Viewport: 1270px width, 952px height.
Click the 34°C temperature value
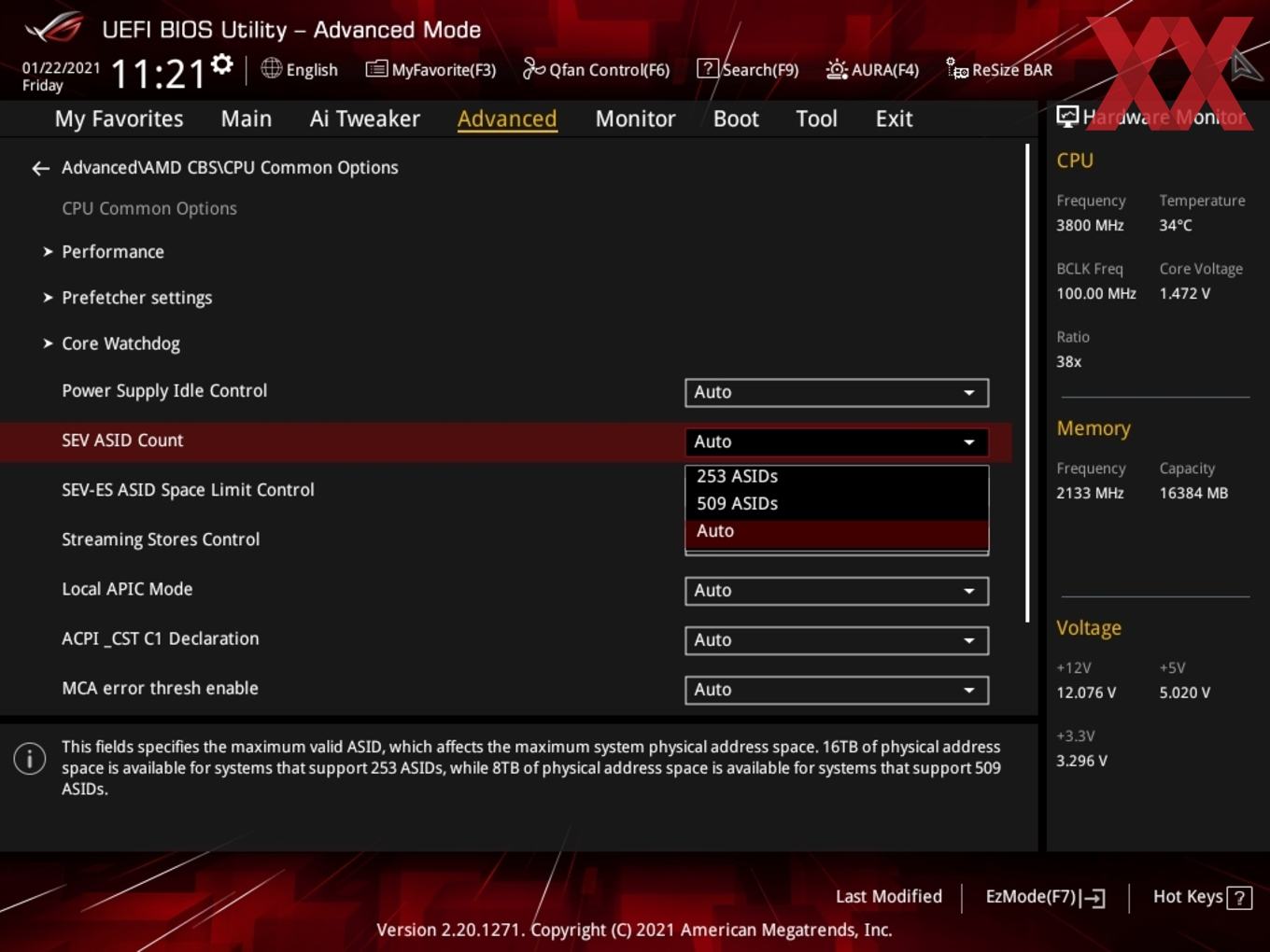[x=1176, y=225]
